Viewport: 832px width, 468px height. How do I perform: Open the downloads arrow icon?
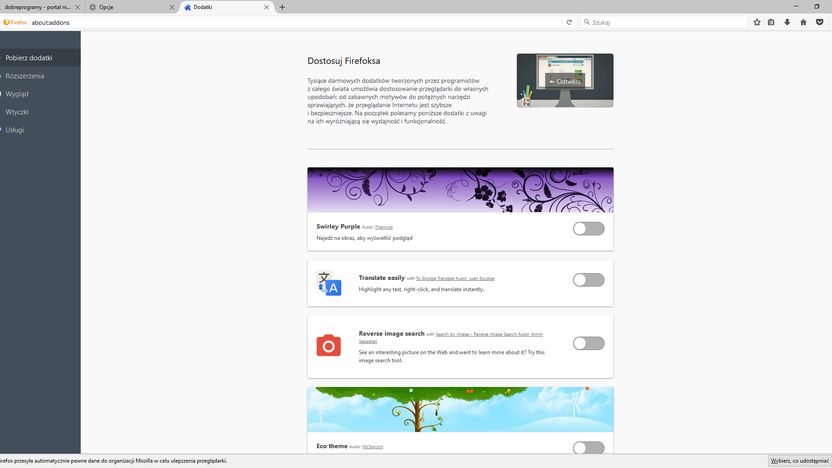coord(787,22)
